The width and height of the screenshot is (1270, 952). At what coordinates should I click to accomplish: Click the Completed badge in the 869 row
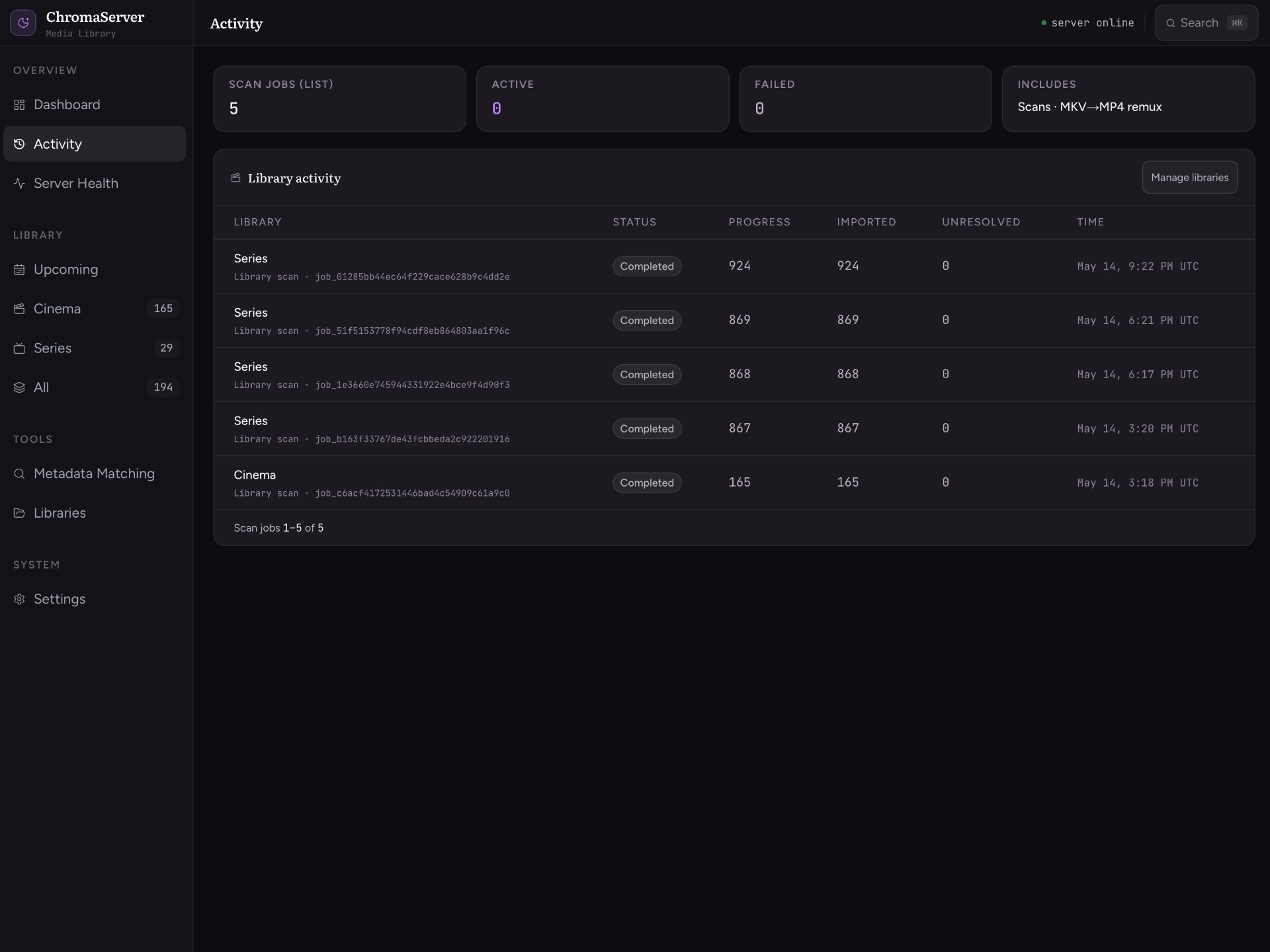(x=647, y=321)
